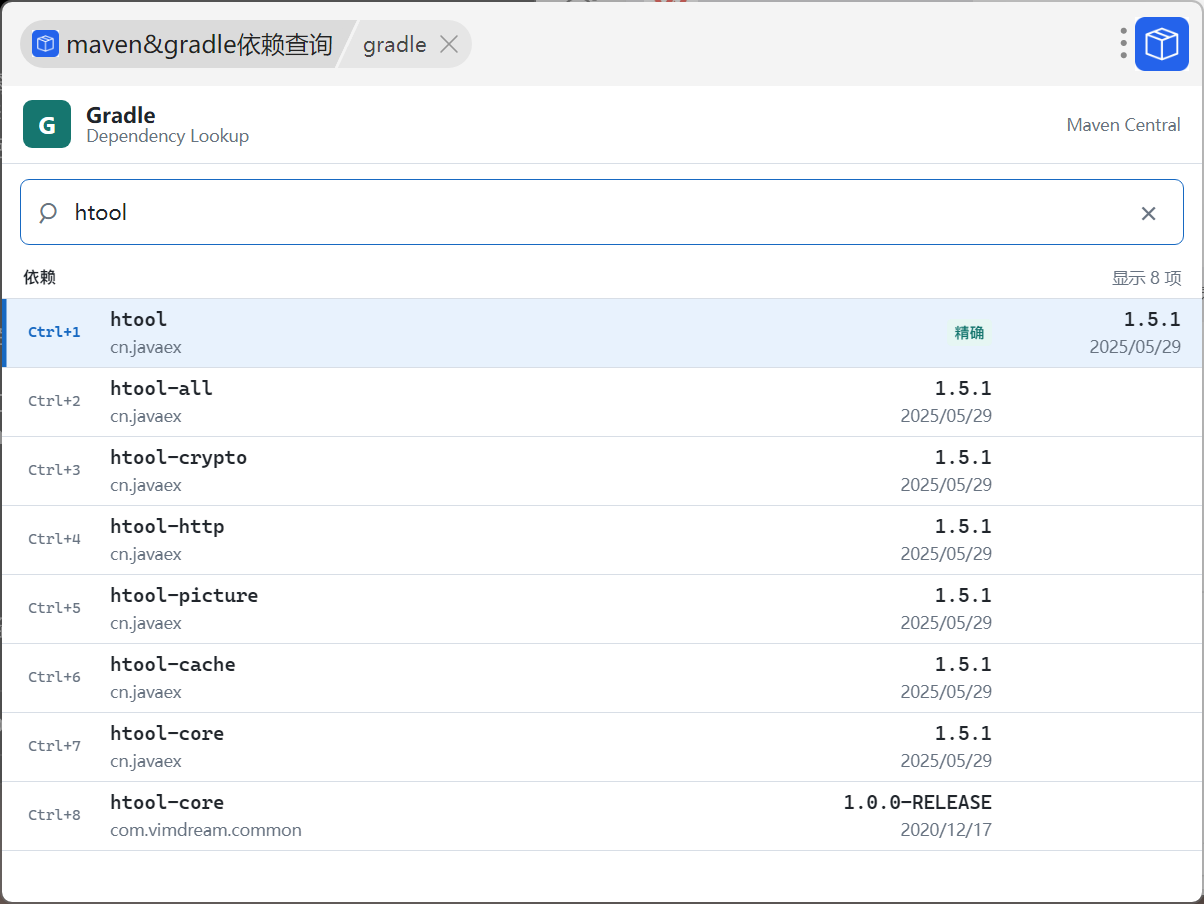Click the small cube icon beside maven&gradle依赖查询
Image resolution: width=1204 pixels, height=904 pixels.
[45, 44]
